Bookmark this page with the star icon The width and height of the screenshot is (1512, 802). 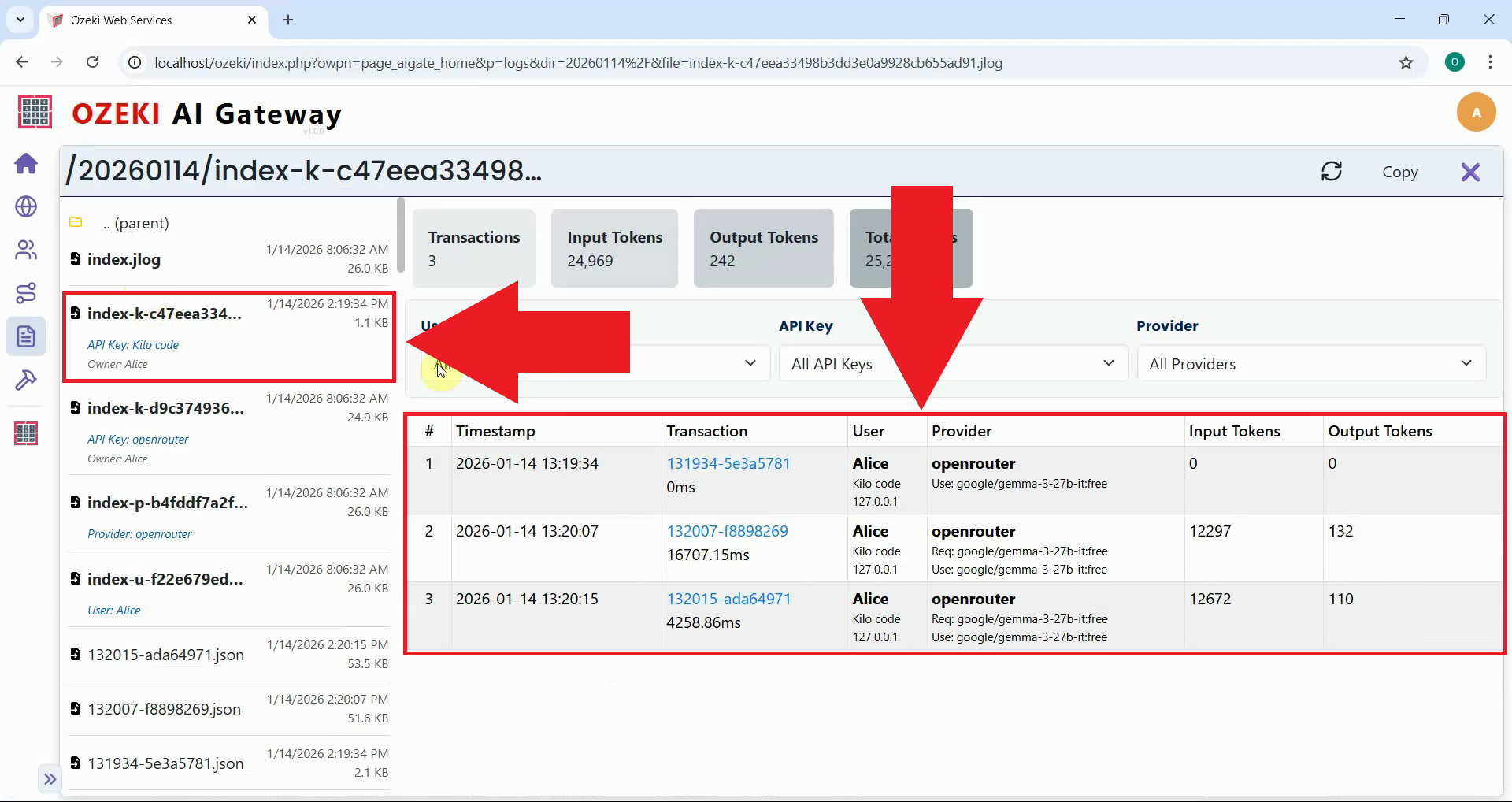click(1407, 62)
